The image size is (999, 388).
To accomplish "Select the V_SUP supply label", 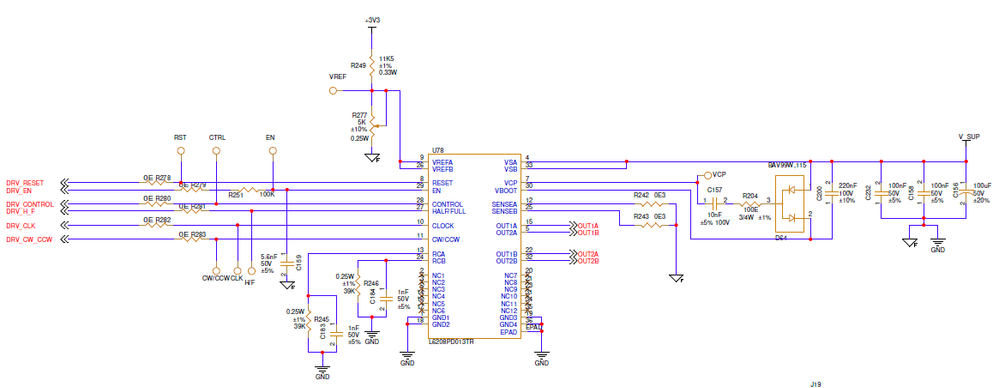I will [x=969, y=136].
